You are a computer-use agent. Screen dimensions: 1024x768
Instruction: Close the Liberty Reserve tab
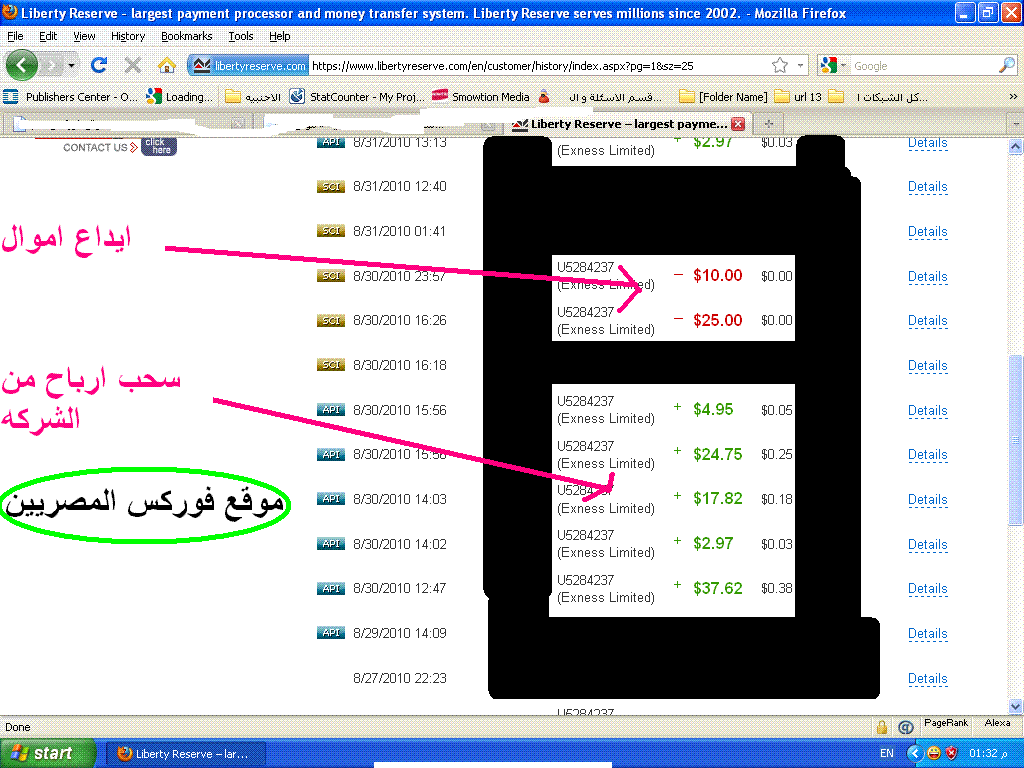click(x=738, y=124)
